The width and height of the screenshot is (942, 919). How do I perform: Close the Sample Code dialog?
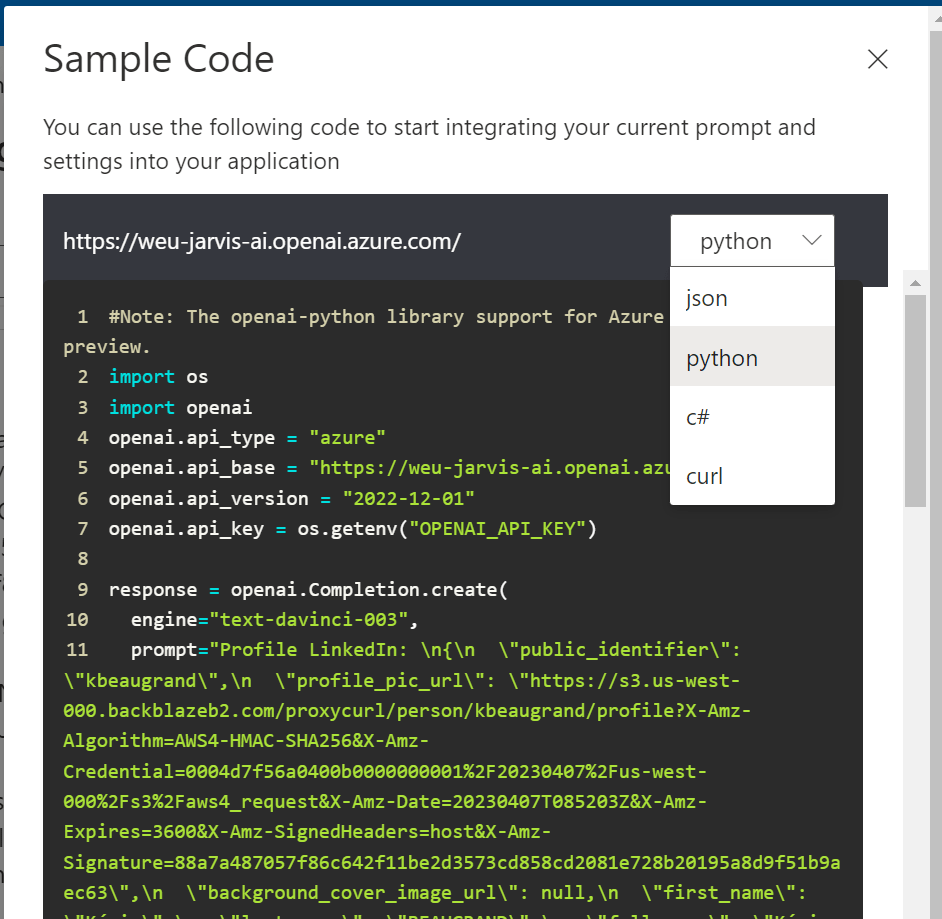877,60
